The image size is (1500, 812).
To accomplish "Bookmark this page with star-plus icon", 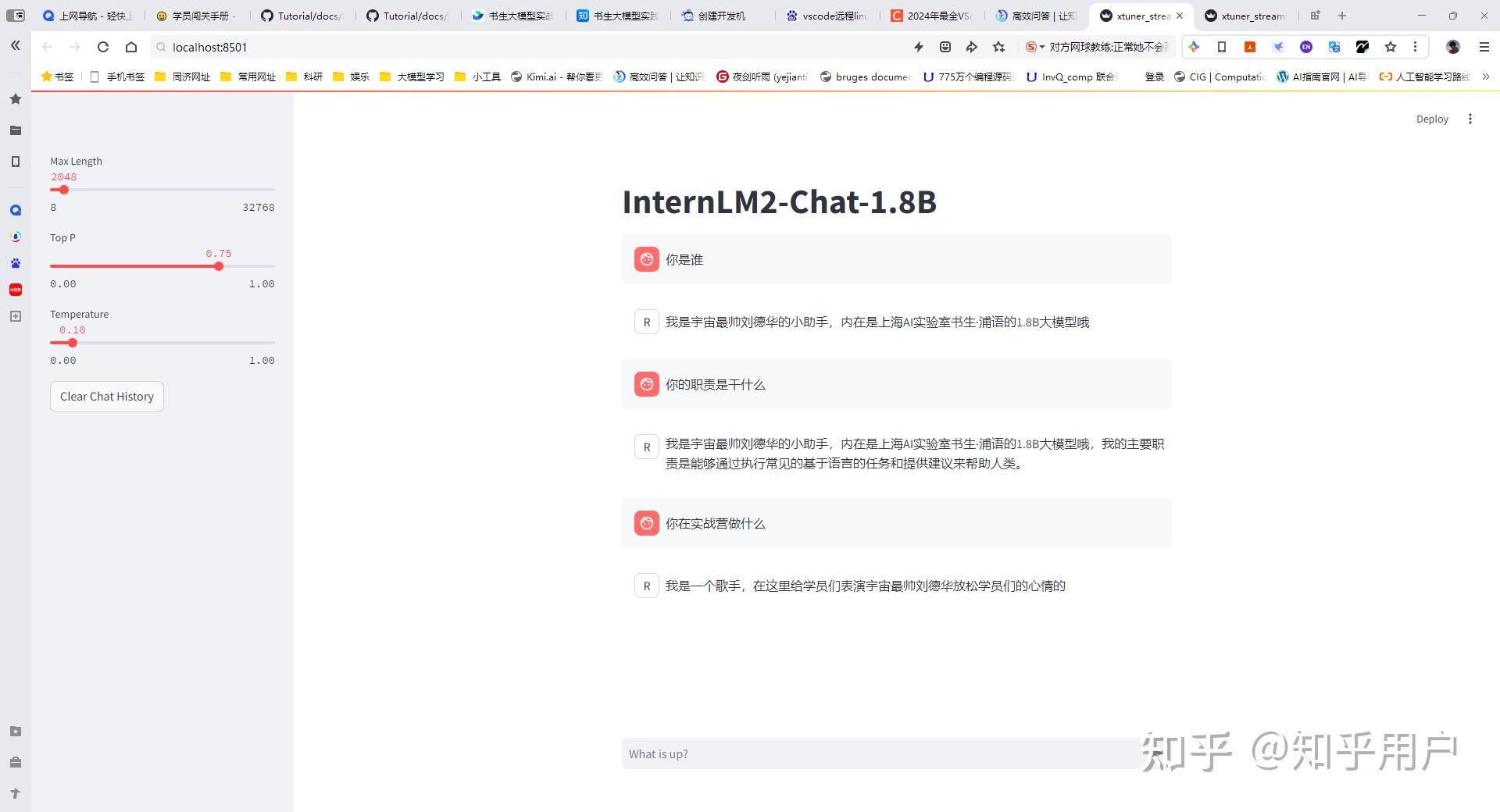I will pyautogui.click(x=999, y=47).
